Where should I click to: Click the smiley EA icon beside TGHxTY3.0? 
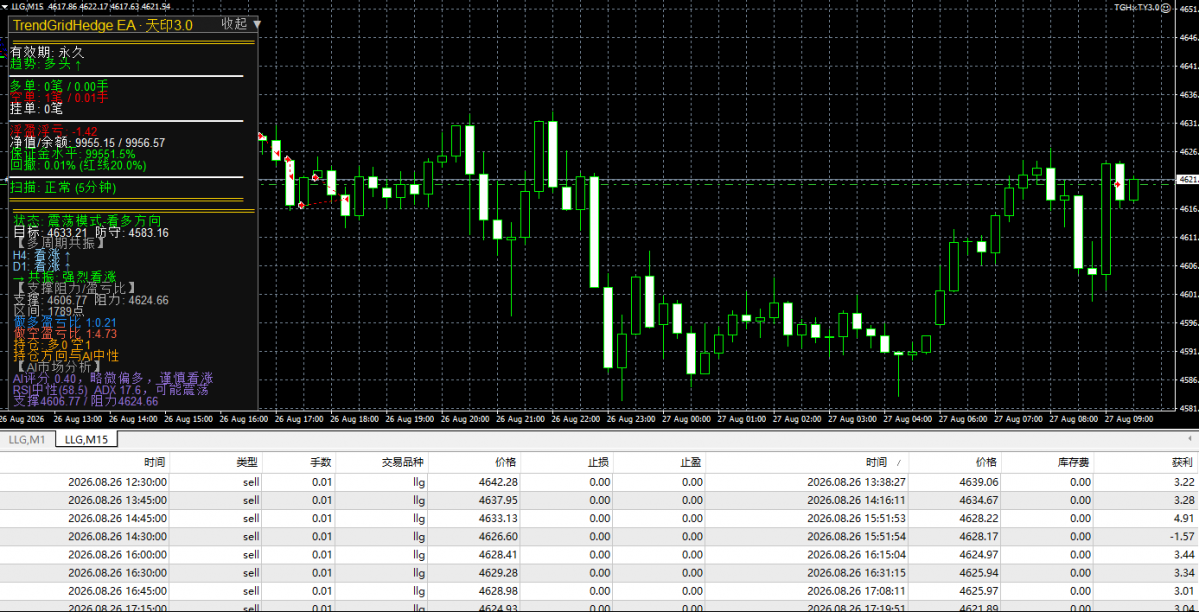1167,6
